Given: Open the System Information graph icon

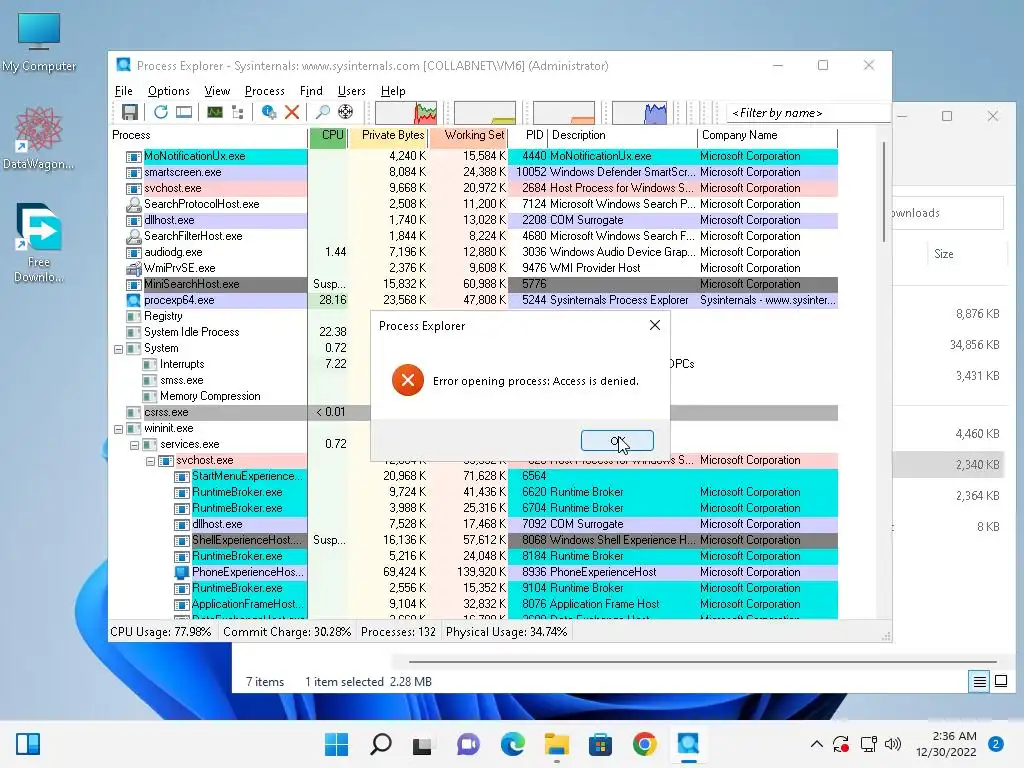Looking at the screenshot, I should point(215,112).
